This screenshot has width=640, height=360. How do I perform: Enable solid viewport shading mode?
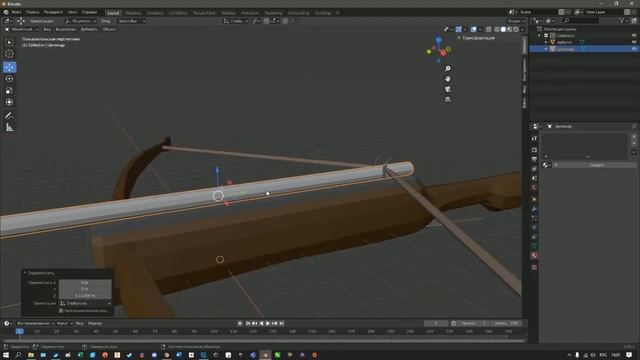click(x=503, y=29)
